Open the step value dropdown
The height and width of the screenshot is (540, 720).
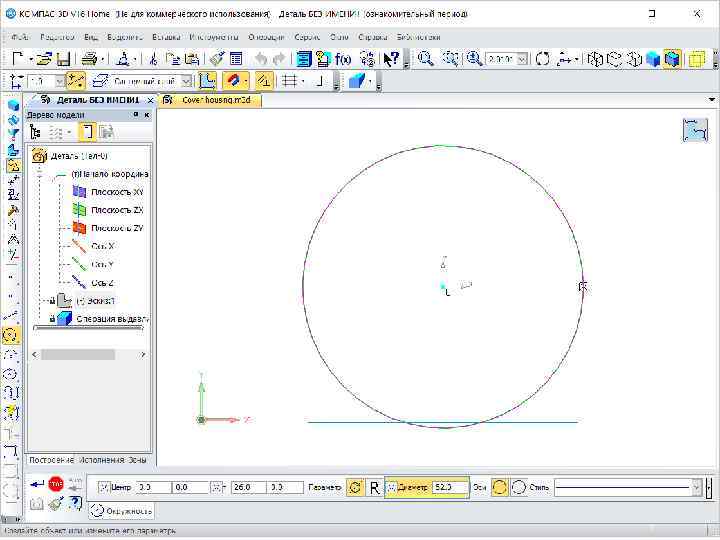click(60, 82)
